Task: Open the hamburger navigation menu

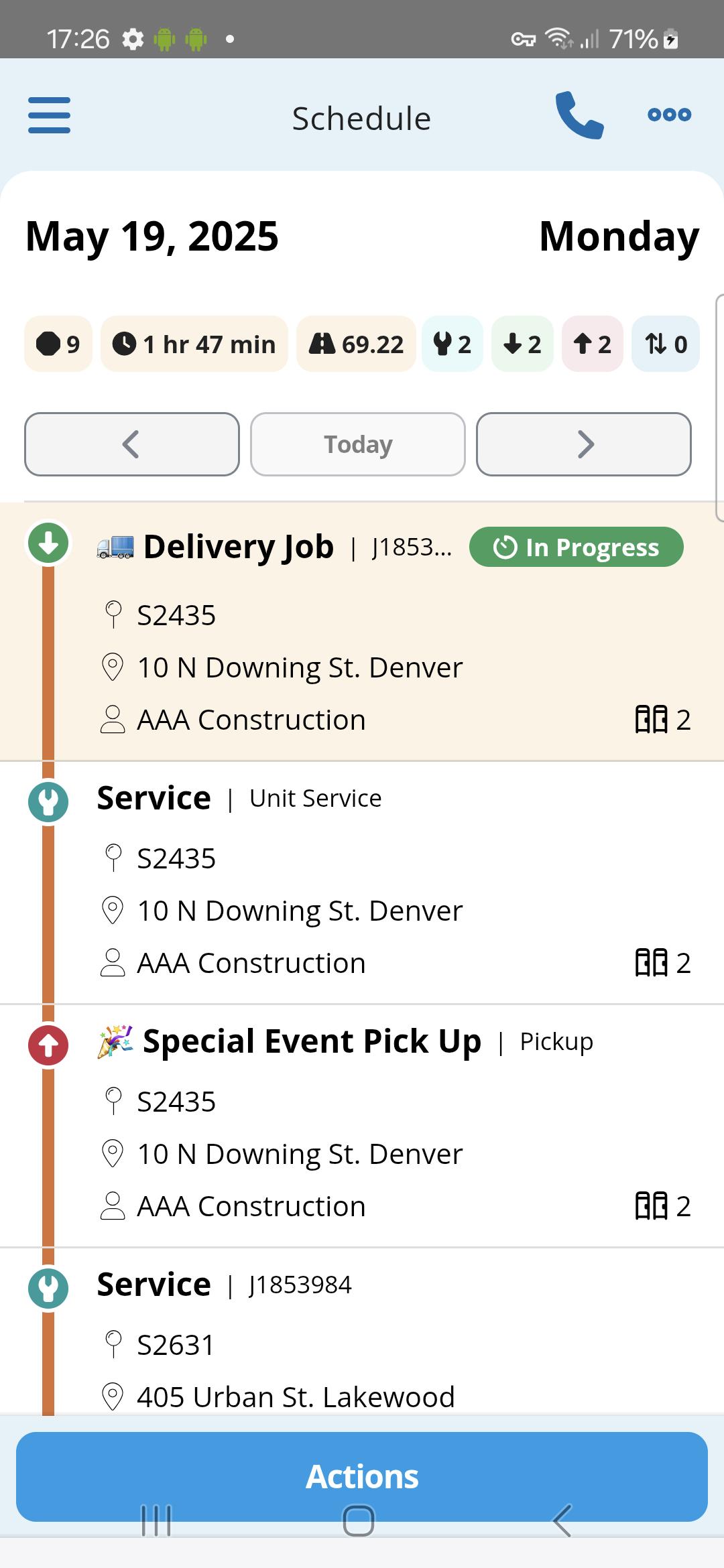Action: (49, 115)
